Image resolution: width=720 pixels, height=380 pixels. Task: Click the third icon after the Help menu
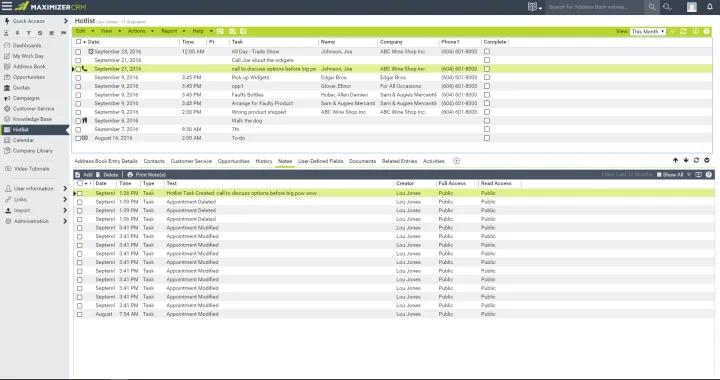pos(243,31)
